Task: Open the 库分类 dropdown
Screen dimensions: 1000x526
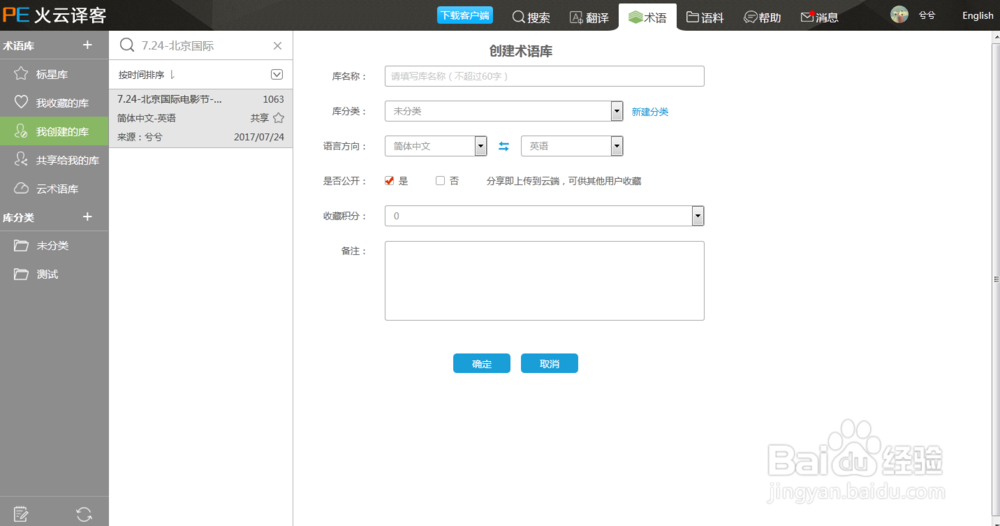Action: tap(504, 111)
